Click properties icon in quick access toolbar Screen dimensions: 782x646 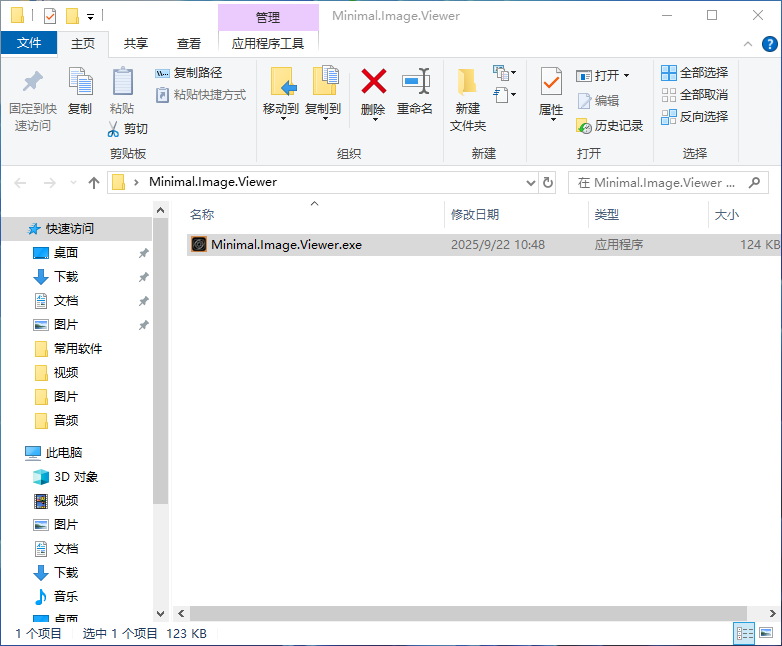coord(50,15)
